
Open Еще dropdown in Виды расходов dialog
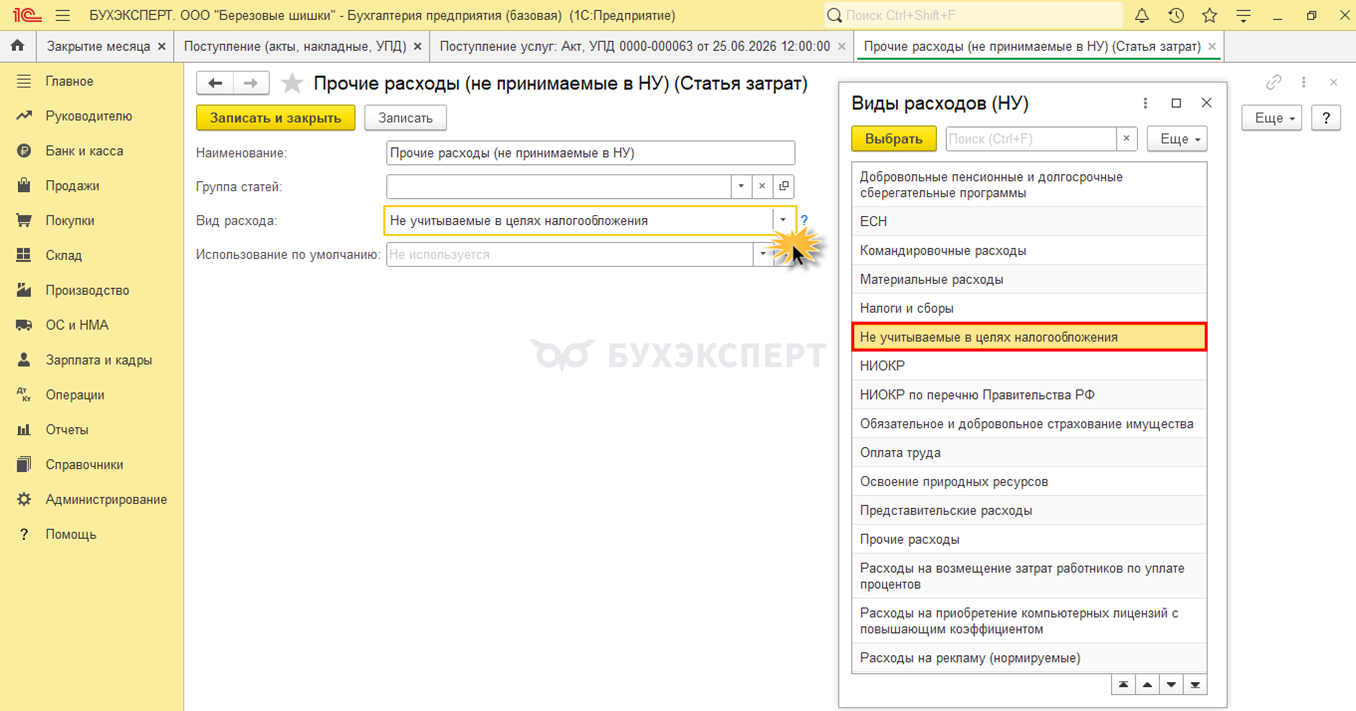(1177, 139)
